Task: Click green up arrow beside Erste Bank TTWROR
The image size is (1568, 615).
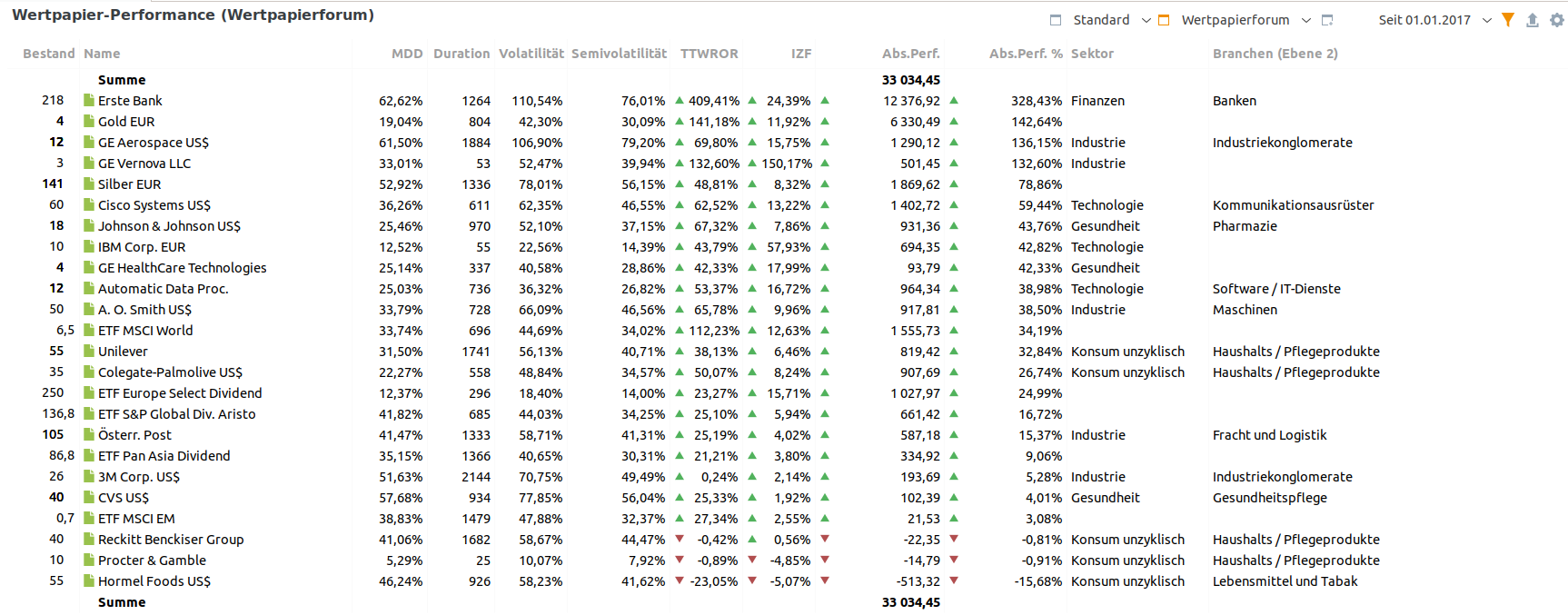Action: (752, 101)
